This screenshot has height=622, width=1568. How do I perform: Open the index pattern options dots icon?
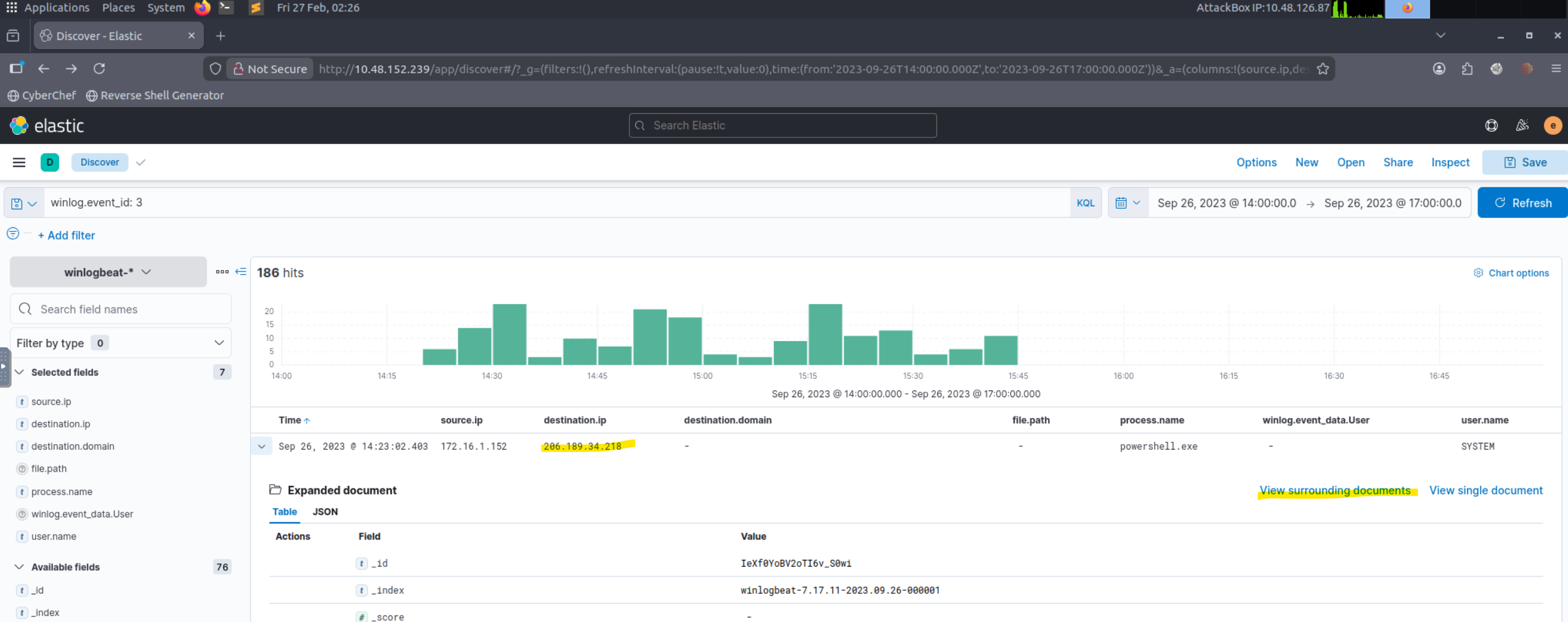click(x=222, y=272)
